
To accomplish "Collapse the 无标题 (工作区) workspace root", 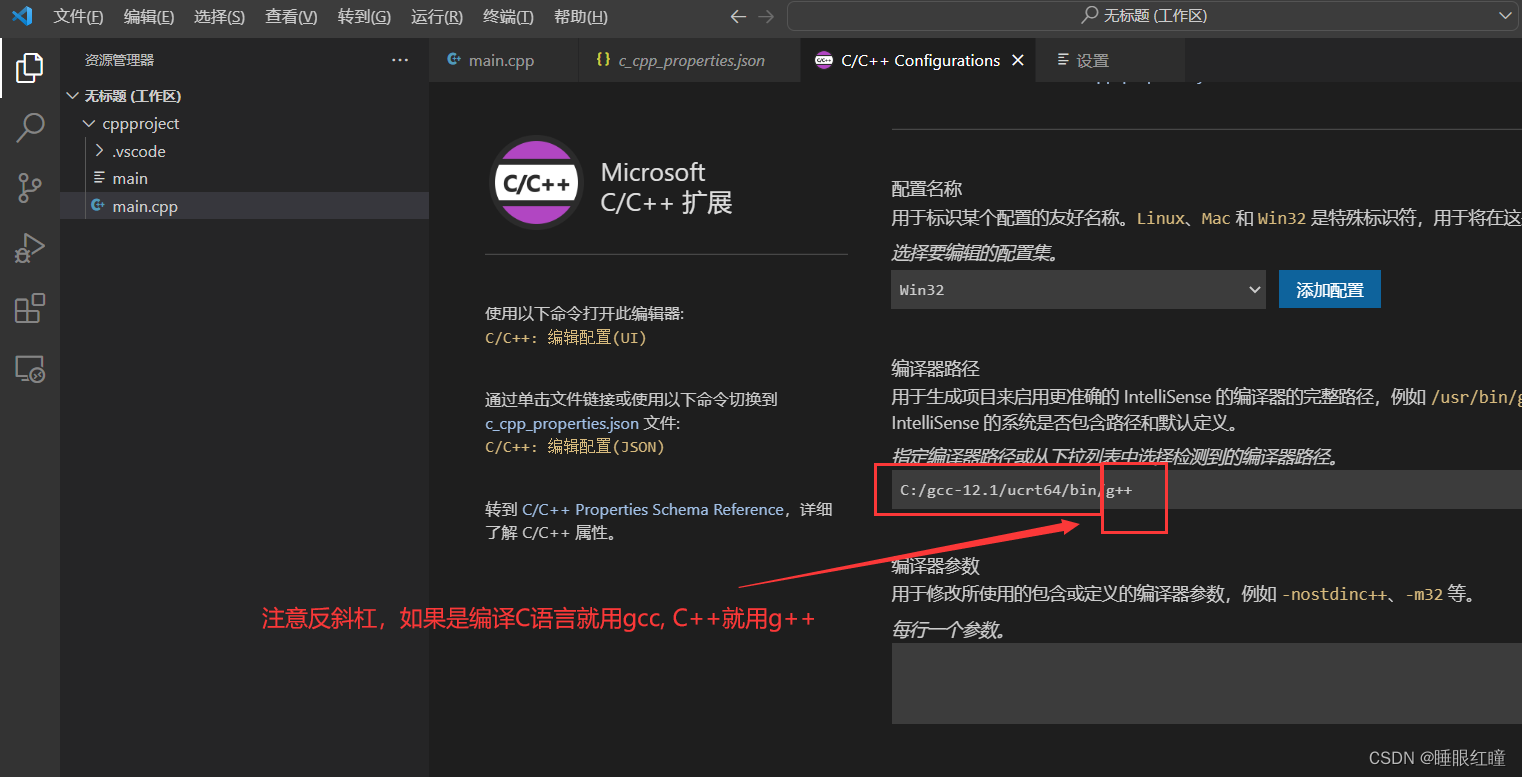I will point(72,96).
